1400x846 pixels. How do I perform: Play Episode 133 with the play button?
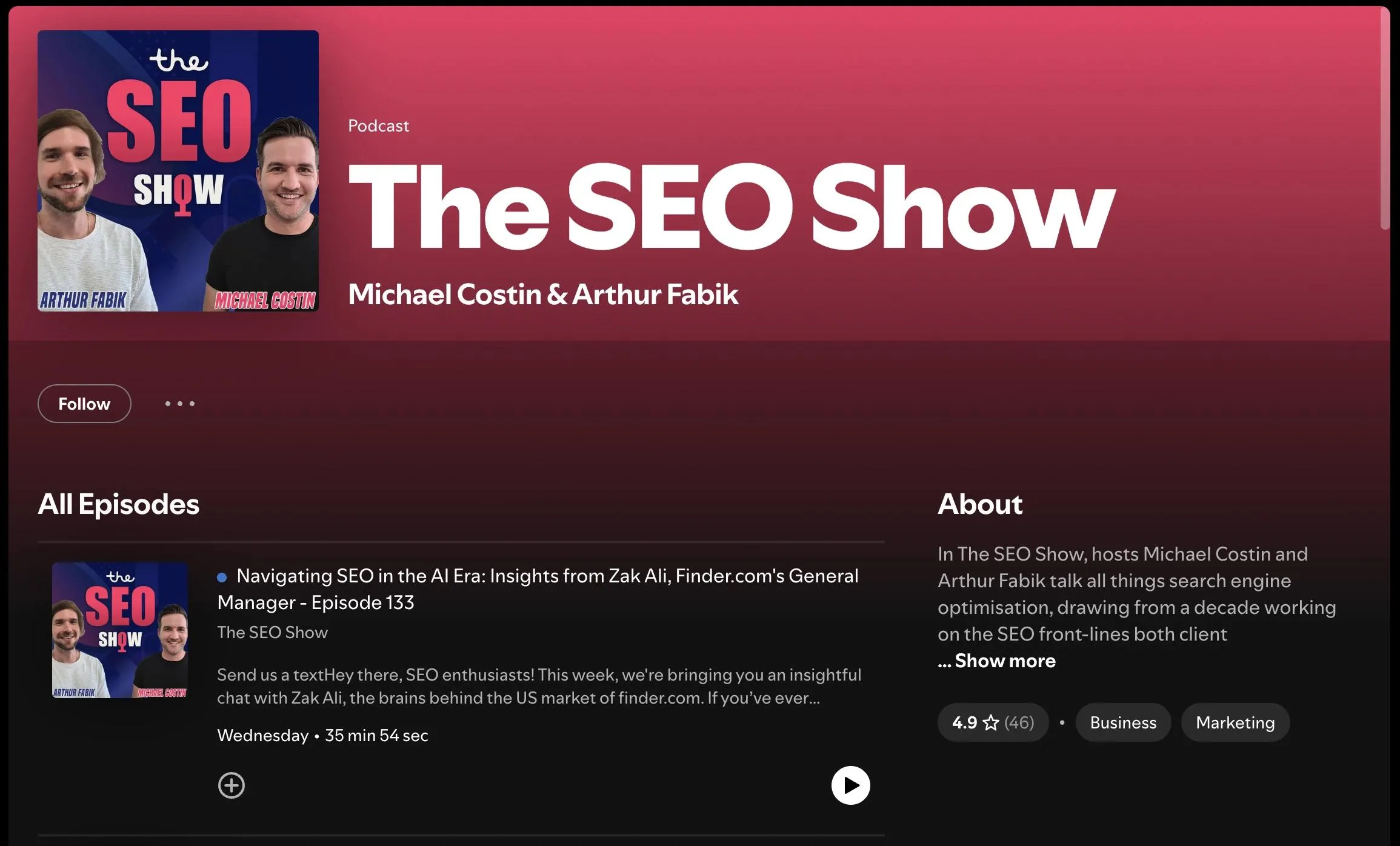[x=850, y=785]
